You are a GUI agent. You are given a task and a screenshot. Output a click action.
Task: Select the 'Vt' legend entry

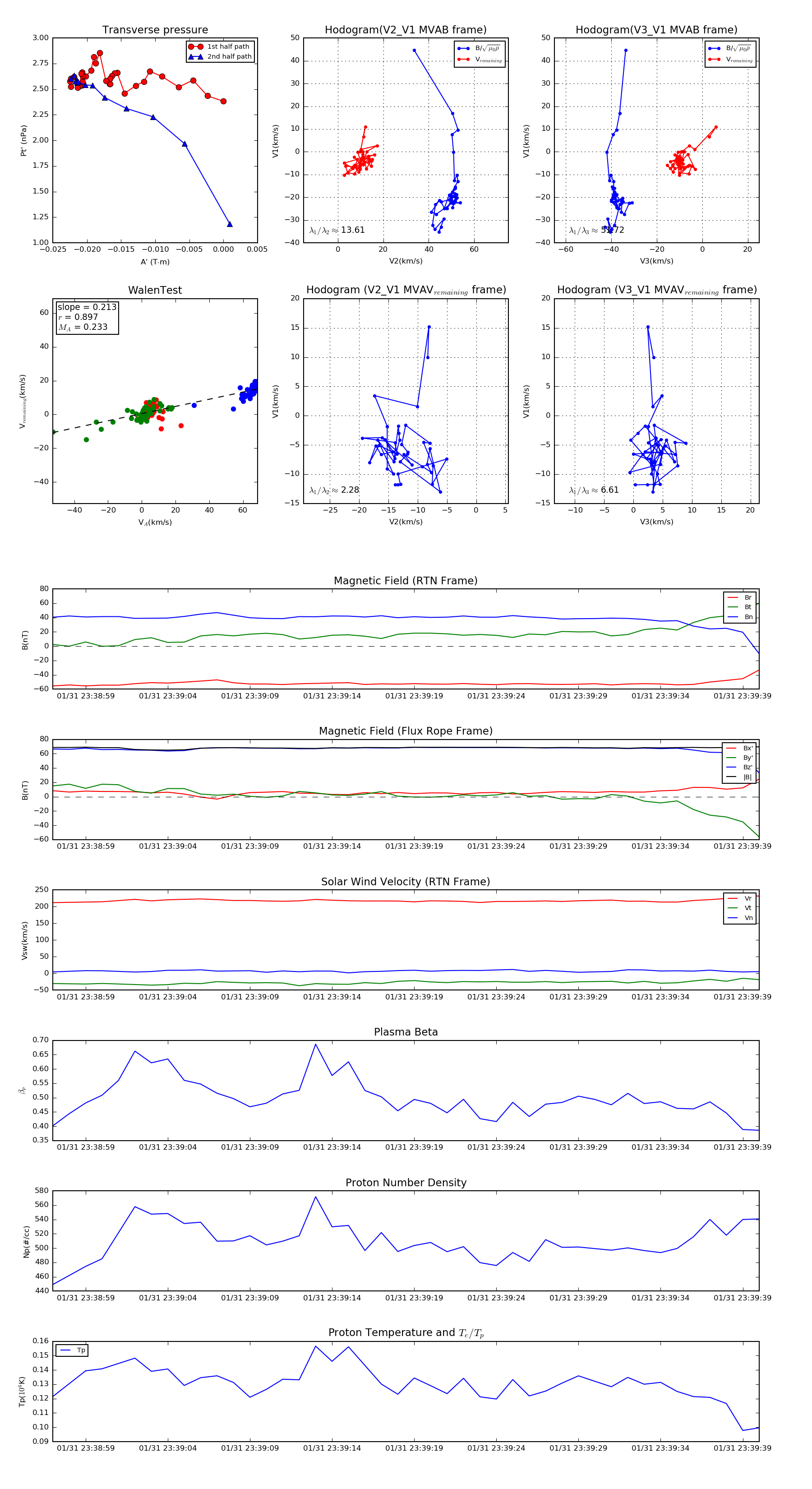point(740,908)
